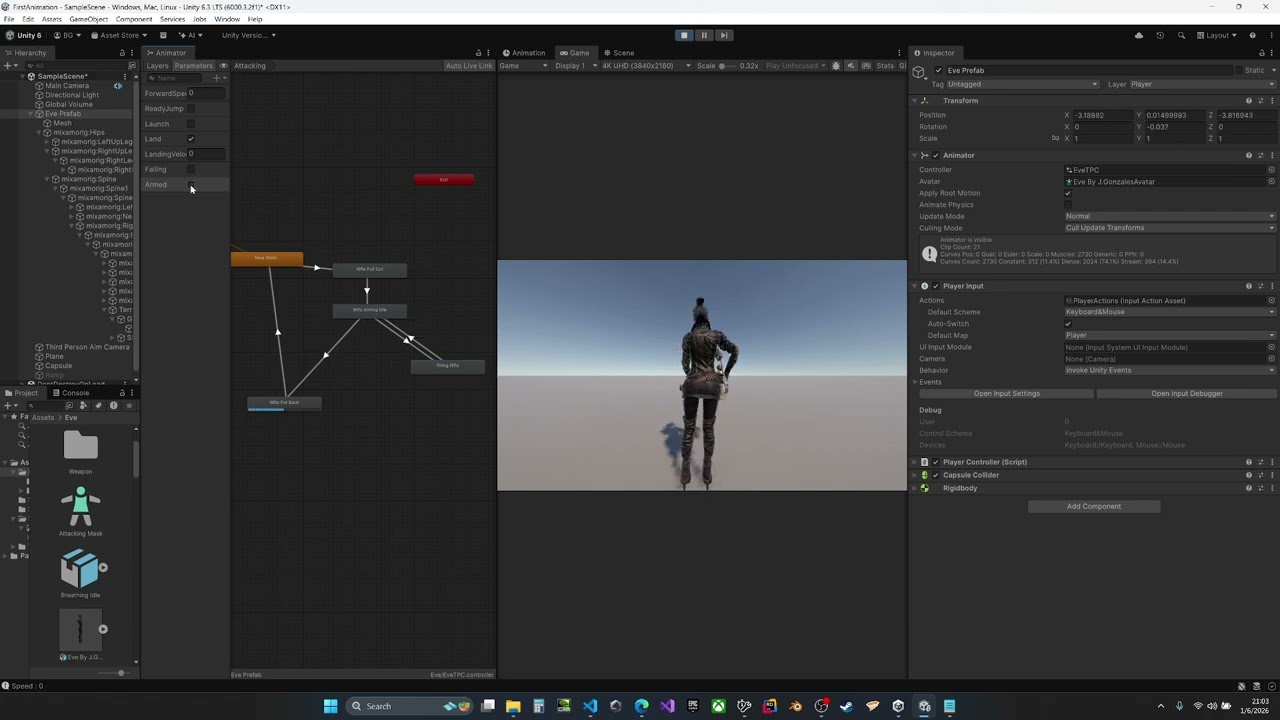
Task: Open Undo History clock icon
Action: tap(1160, 35)
